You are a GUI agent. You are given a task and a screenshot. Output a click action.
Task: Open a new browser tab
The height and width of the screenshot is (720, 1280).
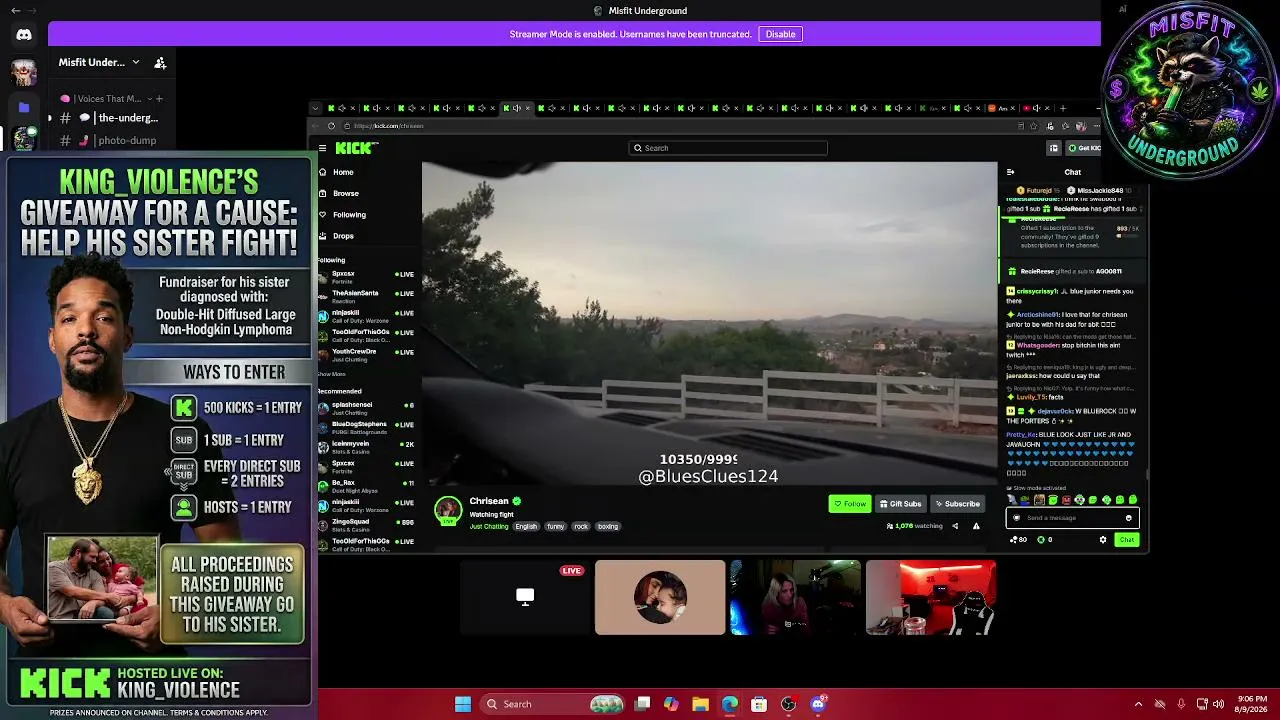click(x=1063, y=108)
